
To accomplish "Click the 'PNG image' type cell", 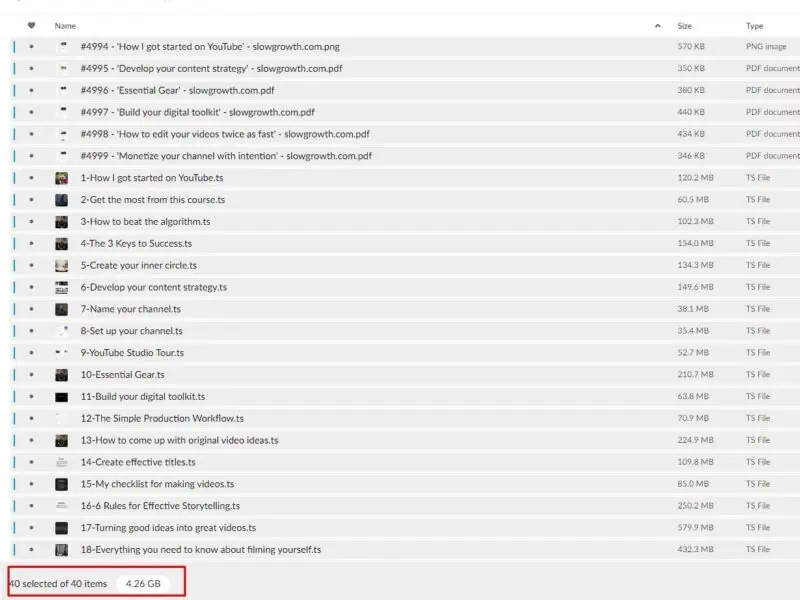I will [766, 46].
